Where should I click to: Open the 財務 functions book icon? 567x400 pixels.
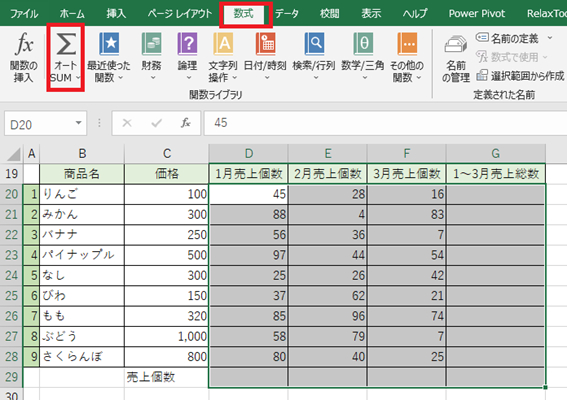pos(151,43)
